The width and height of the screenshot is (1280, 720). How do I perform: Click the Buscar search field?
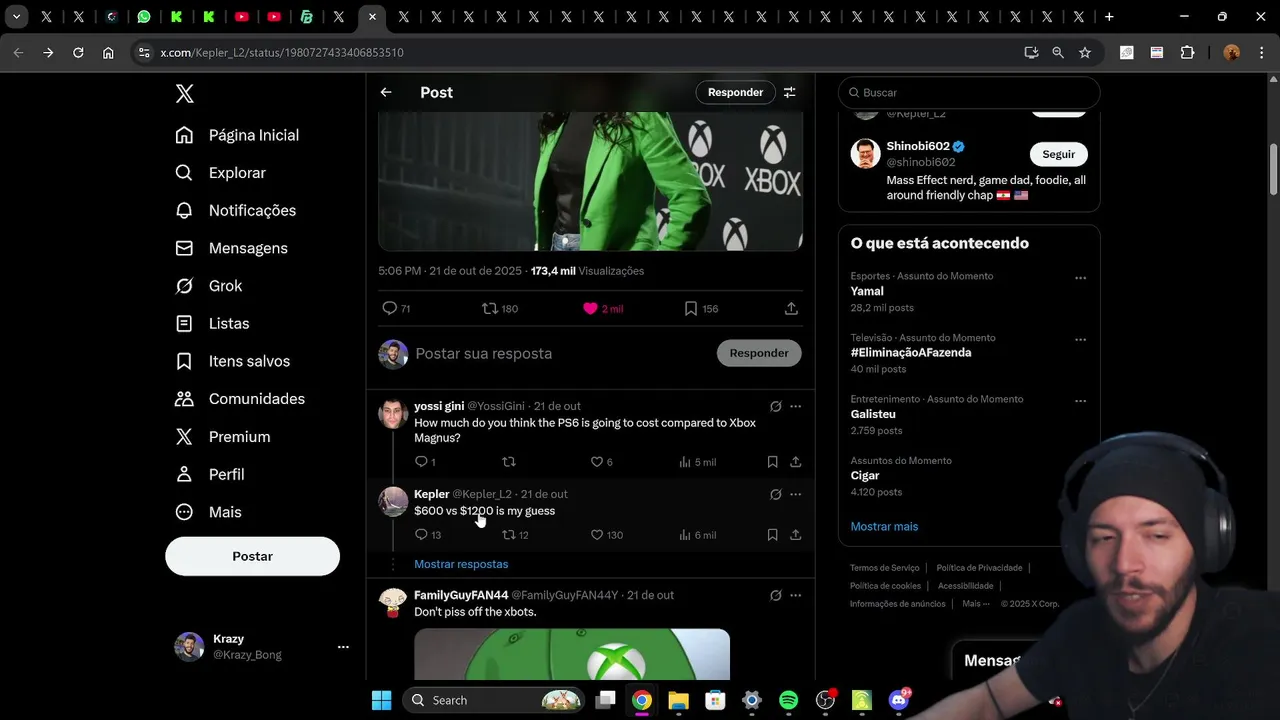coord(969,92)
